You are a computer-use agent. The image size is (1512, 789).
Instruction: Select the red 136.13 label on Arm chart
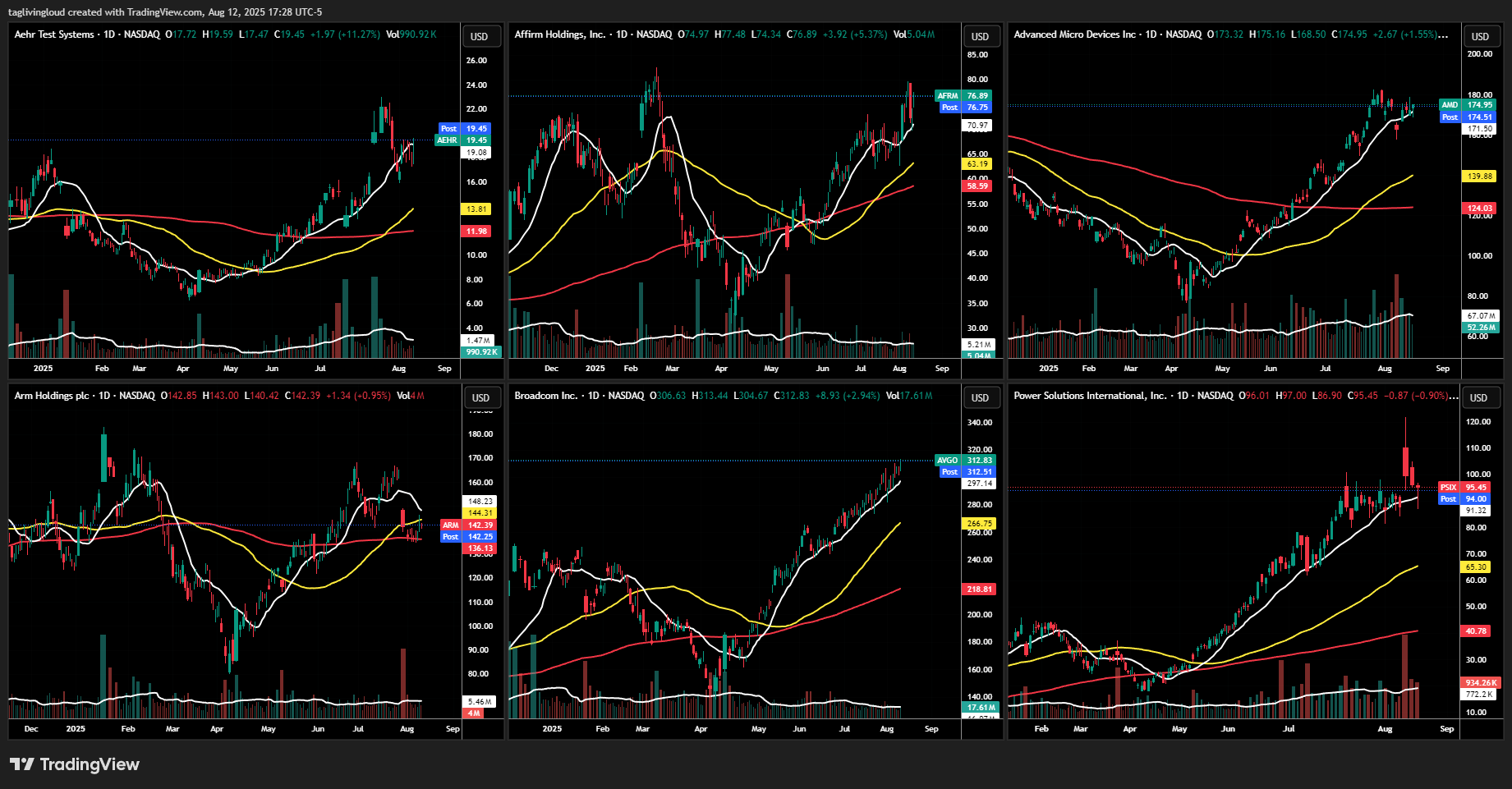(x=480, y=548)
